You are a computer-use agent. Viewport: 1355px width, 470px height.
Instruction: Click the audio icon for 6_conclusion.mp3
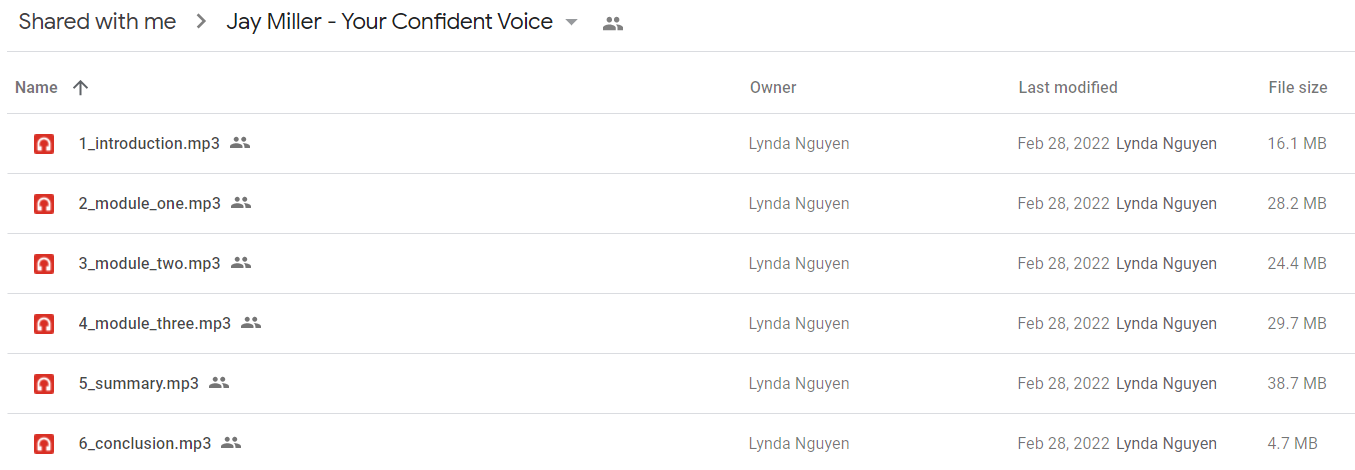(43, 444)
